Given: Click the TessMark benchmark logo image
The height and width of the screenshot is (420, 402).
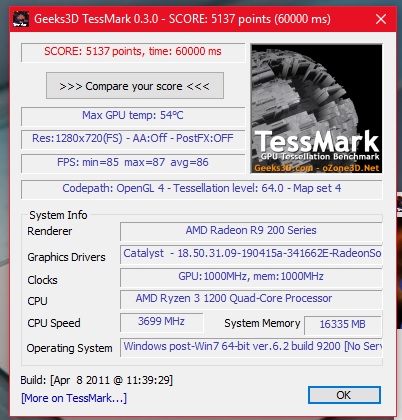Looking at the screenshot, I should (316, 109).
